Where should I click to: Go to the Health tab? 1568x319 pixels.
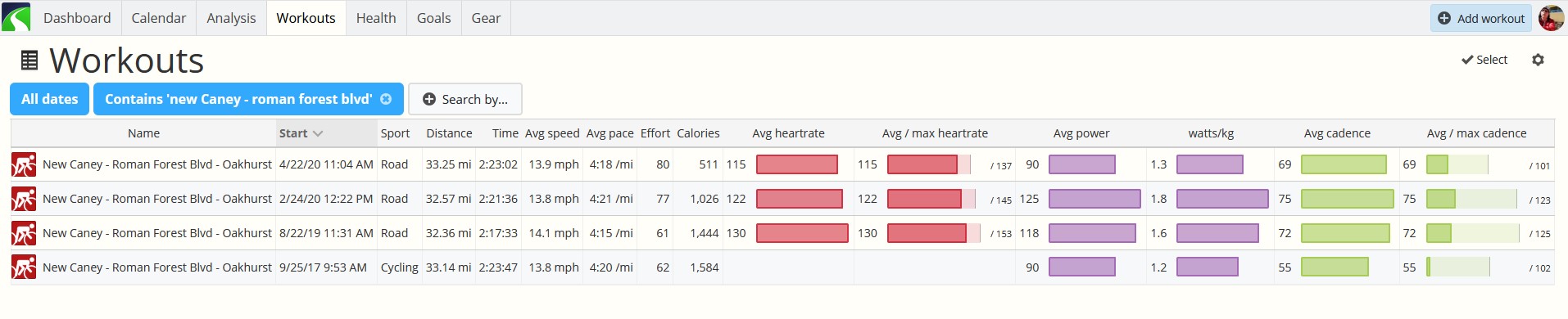[376, 18]
